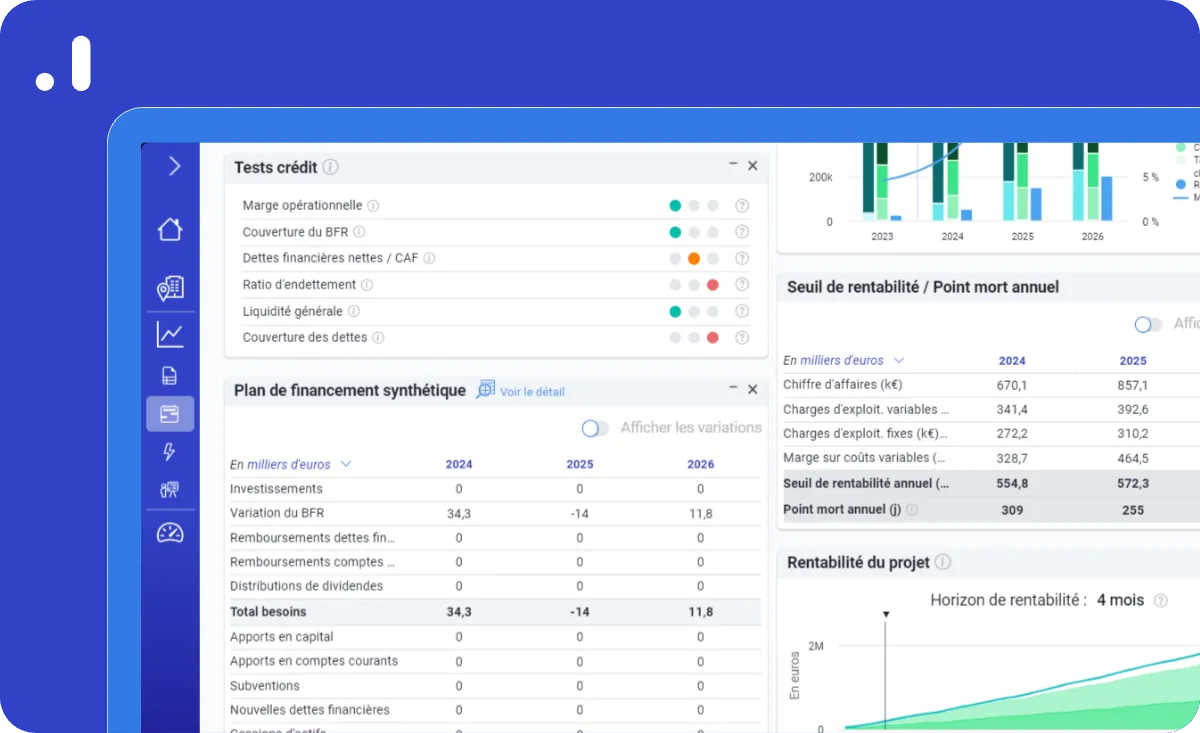The width and height of the screenshot is (1200, 733).
Task: Toggle the switch in Seuil de rentabilité panel
Action: tap(1149, 324)
